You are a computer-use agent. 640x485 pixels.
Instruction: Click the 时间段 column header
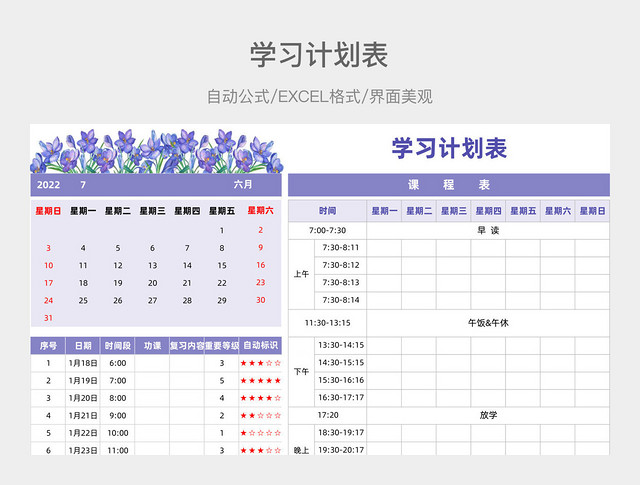point(118,346)
